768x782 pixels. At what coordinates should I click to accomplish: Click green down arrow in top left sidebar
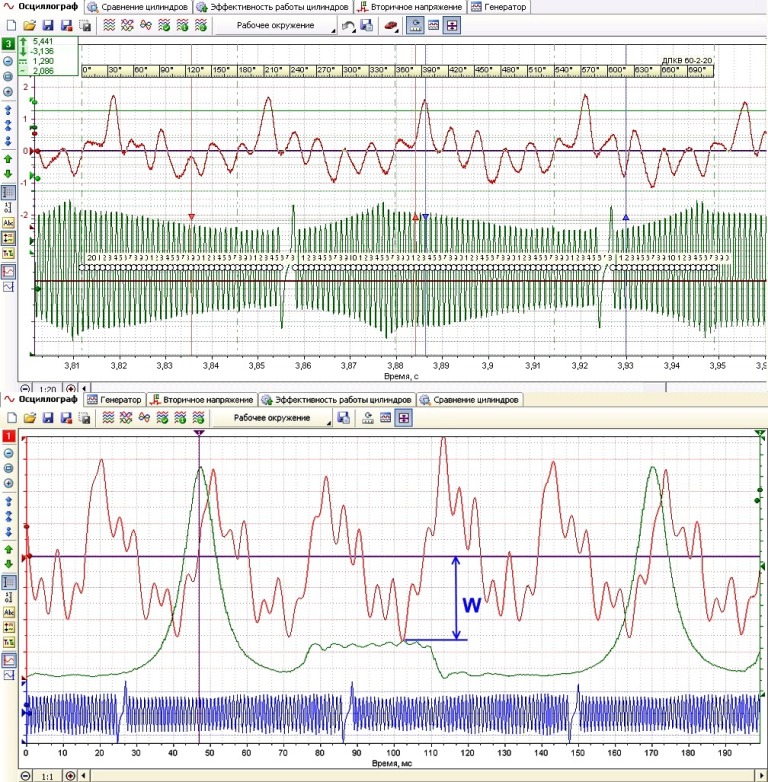(8, 174)
